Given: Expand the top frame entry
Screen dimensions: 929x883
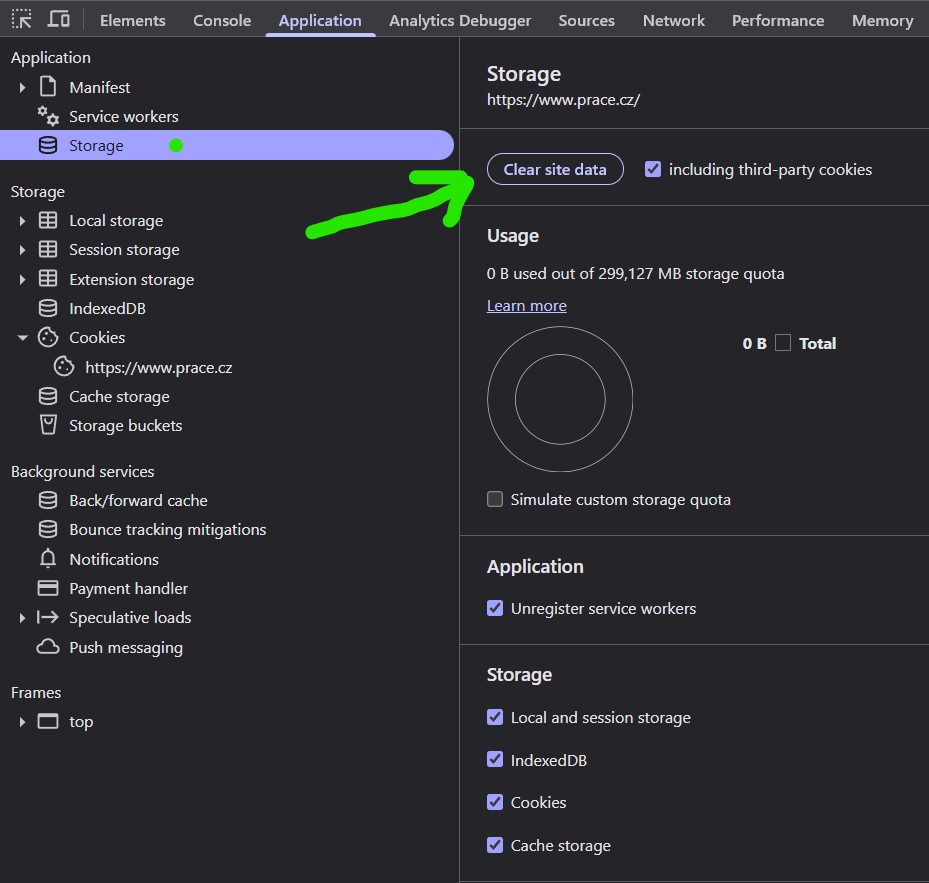Looking at the screenshot, I should 22,721.
